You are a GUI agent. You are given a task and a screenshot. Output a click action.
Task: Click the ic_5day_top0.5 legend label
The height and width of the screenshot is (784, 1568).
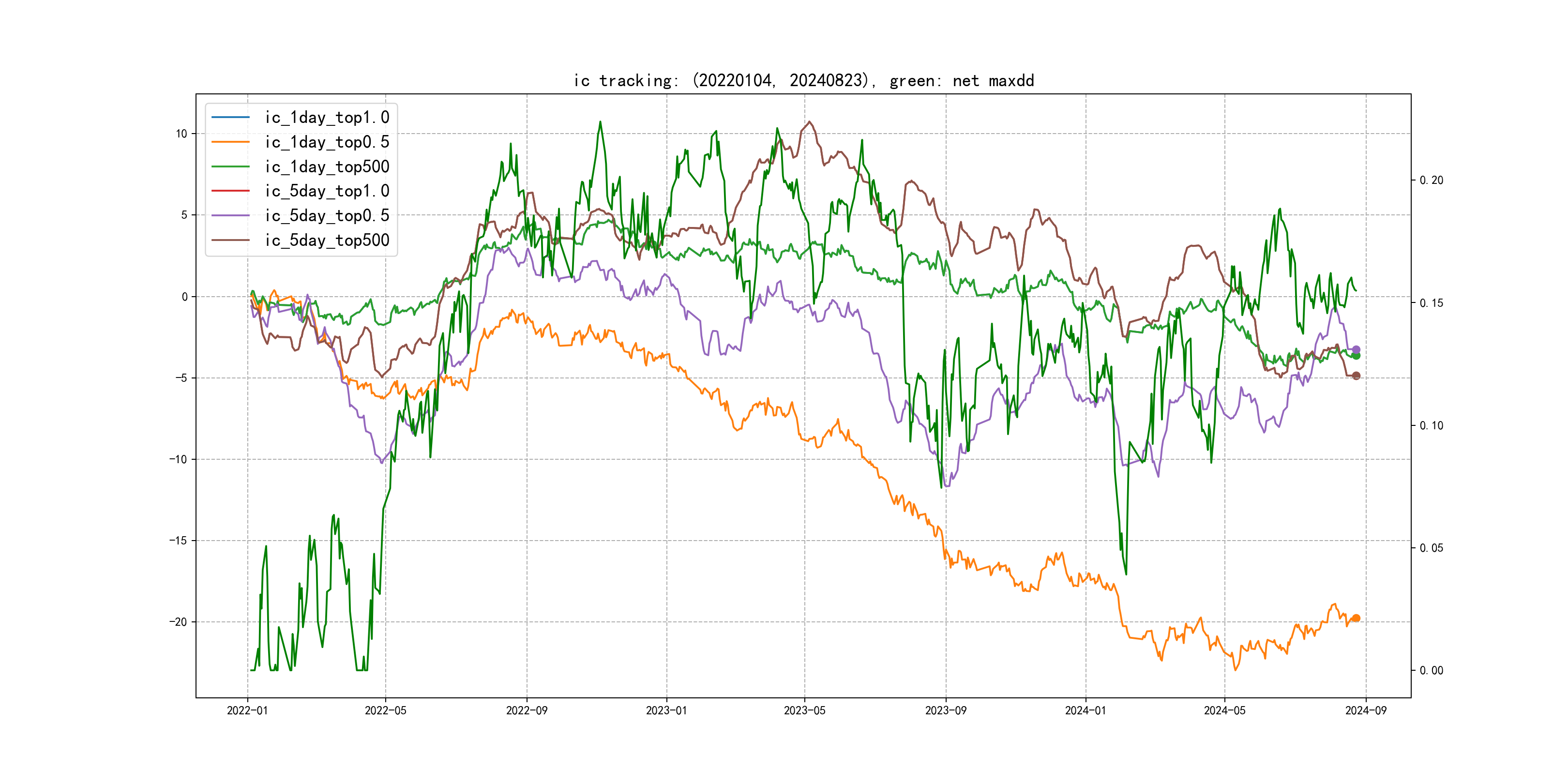[x=327, y=215]
